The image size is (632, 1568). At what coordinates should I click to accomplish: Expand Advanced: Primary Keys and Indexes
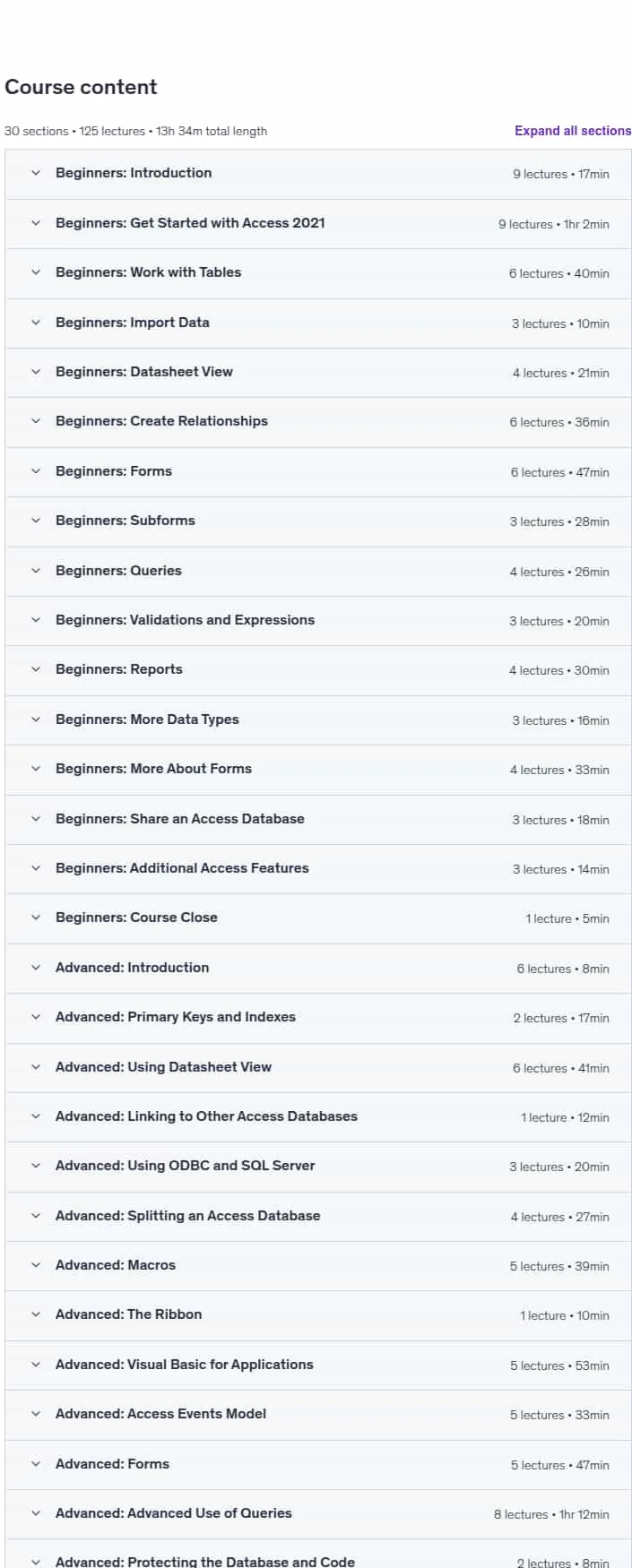pyautogui.click(x=318, y=1017)
